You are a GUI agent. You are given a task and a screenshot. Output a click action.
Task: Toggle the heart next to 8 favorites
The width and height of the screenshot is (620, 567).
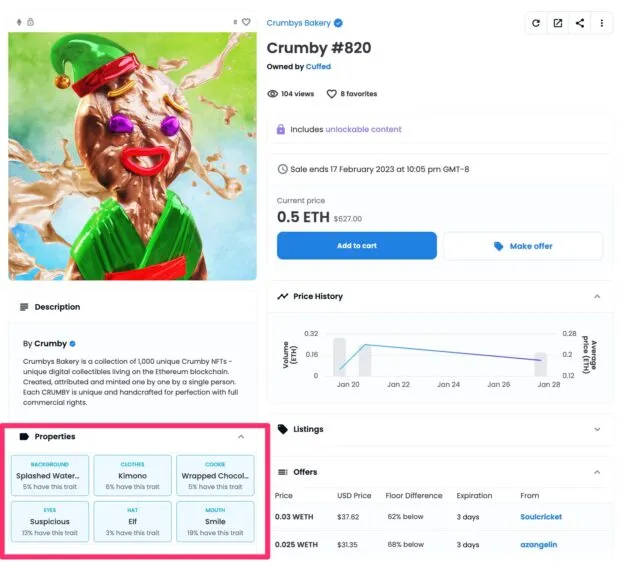click(x=332, y=94)
